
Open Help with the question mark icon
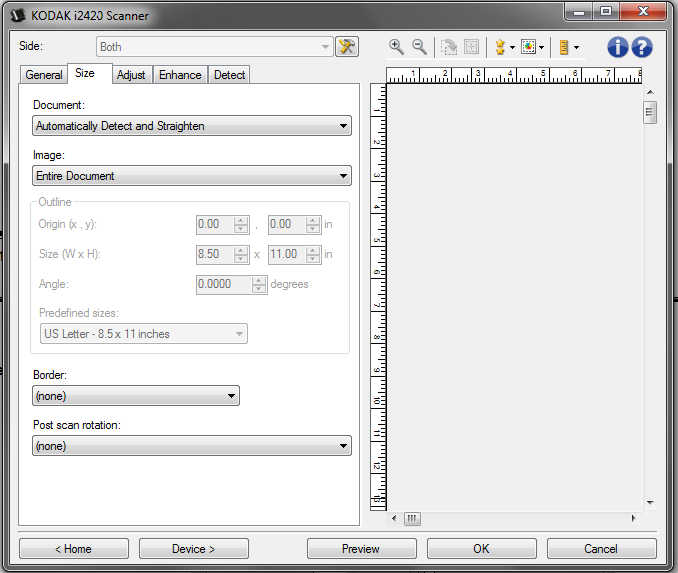pos(642,47)
